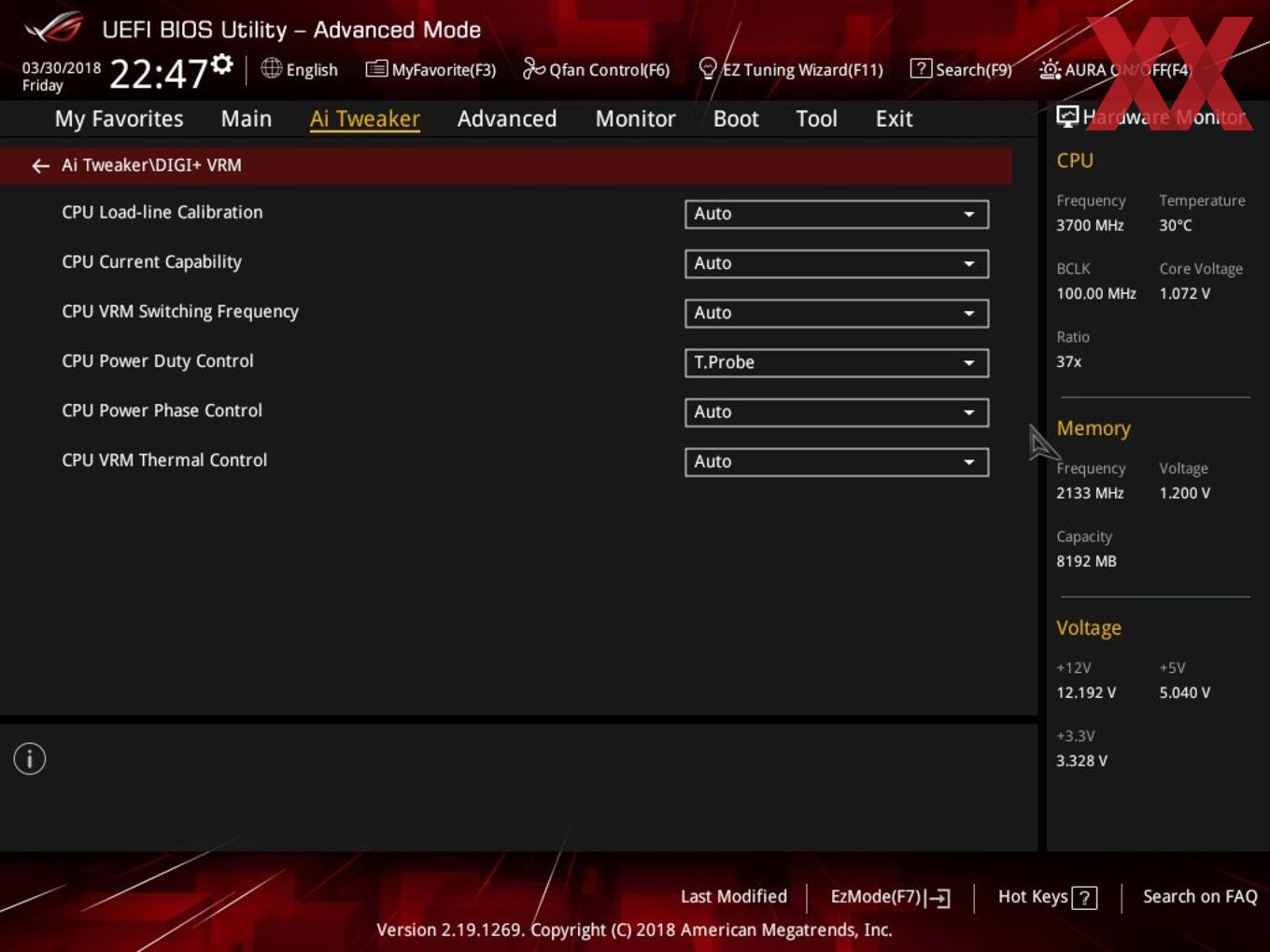This screenshot has width=1270, height=952.
Task: Open MyFavorite(F3) menu
Action: click(x=444, y=70)
